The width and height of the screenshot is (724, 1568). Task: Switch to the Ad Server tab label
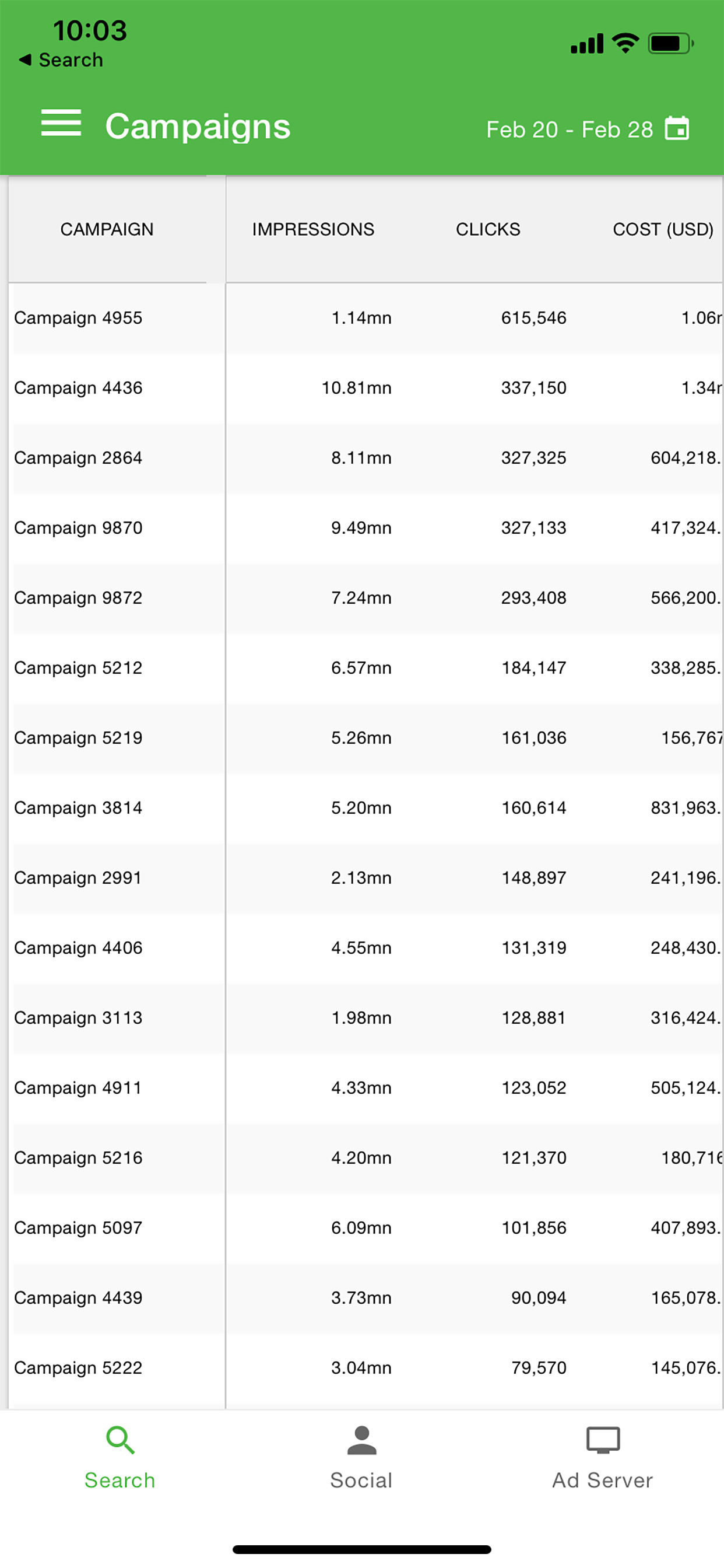point(602,1480)
